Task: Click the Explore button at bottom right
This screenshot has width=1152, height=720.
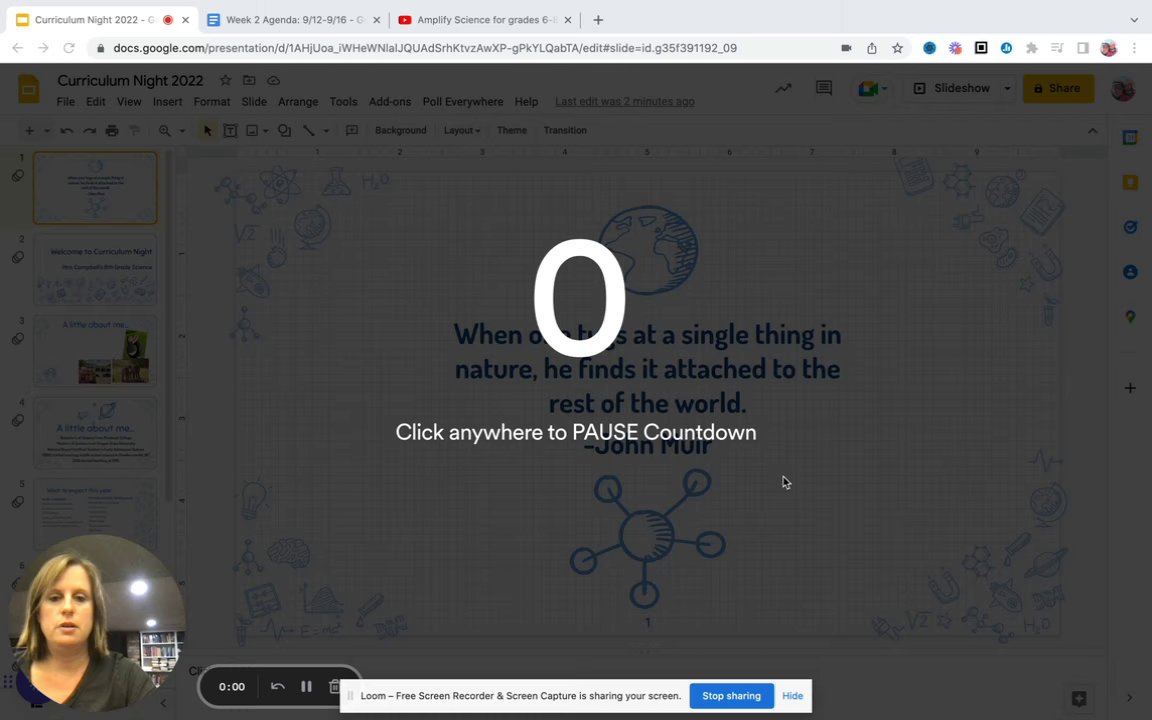Action: [1079, 699]
